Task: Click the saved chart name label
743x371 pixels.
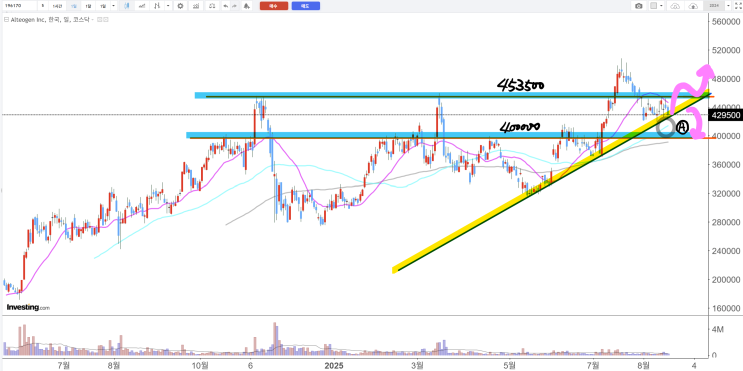Action: click(714, 6)
